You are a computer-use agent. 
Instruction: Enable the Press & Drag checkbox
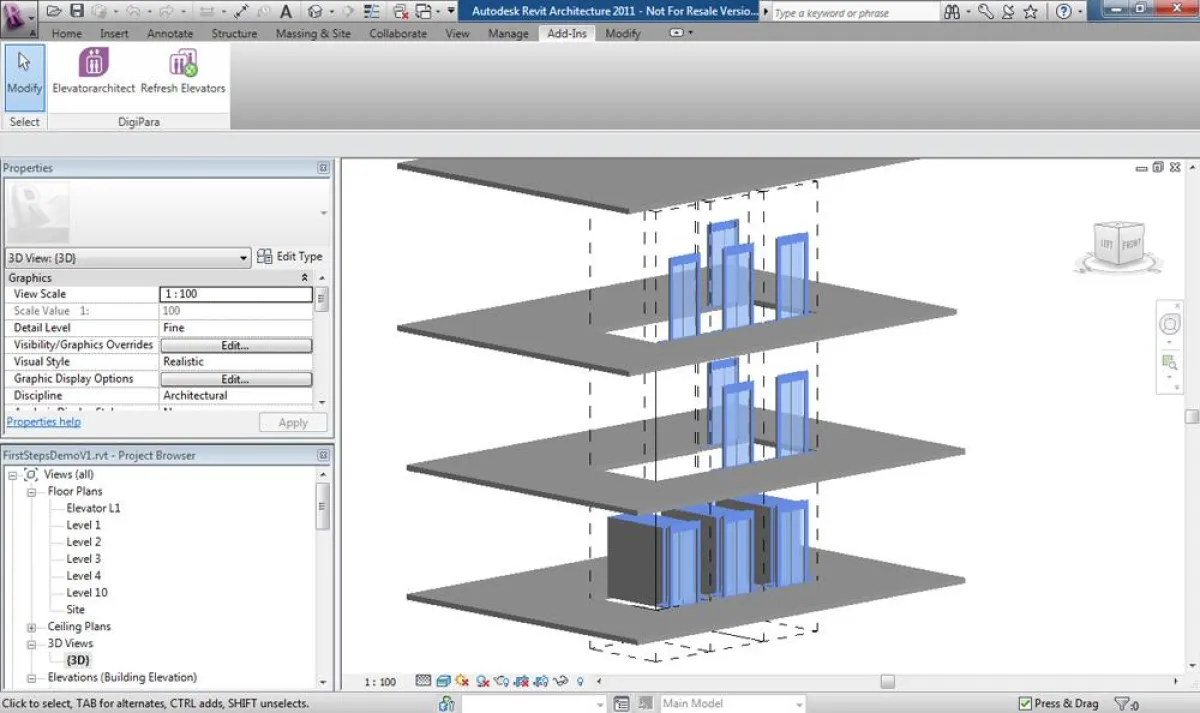(x=1027, y=703)
